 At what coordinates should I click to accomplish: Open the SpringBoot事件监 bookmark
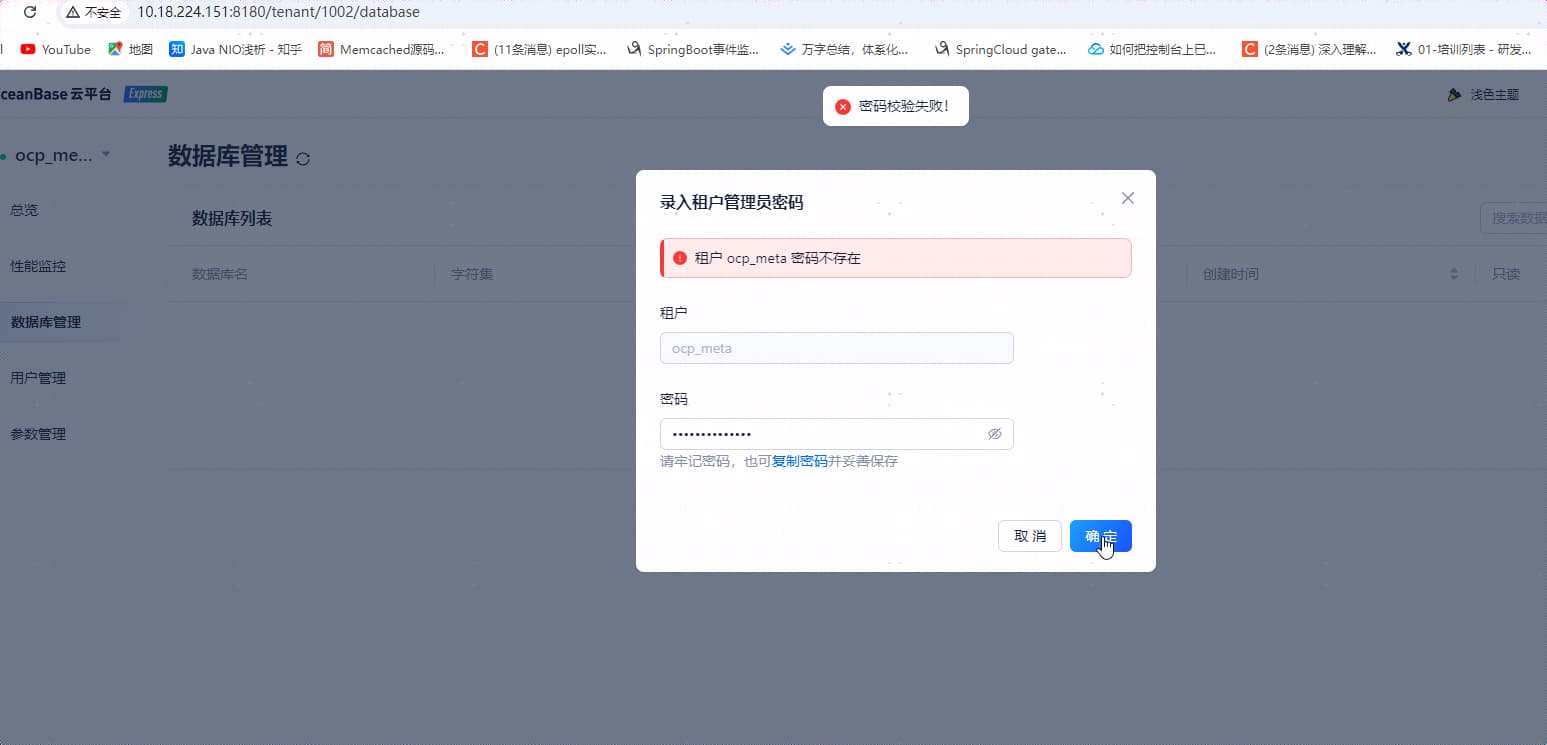[692, 49]
